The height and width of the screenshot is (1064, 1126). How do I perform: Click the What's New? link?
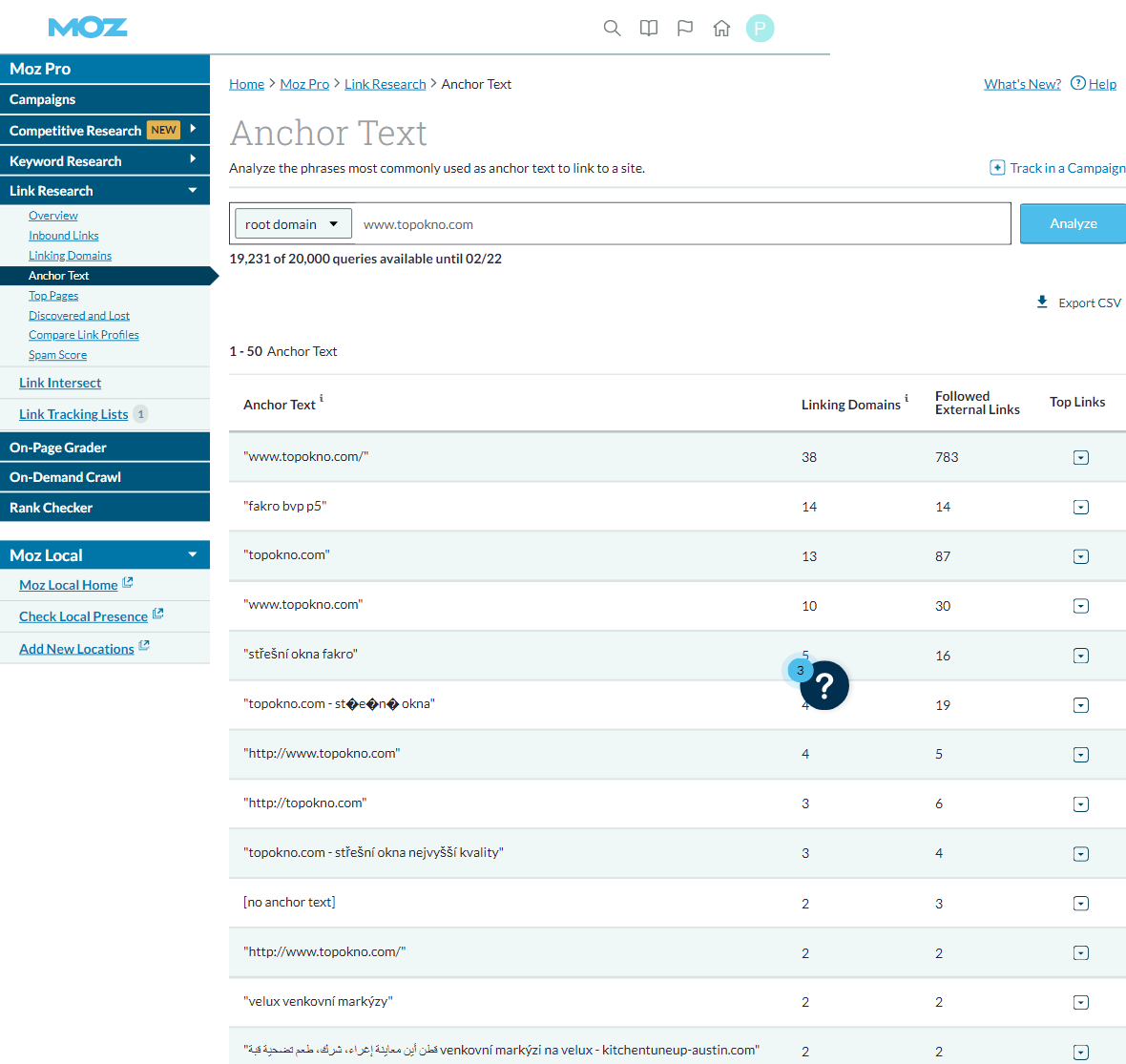coord(1022,84)
